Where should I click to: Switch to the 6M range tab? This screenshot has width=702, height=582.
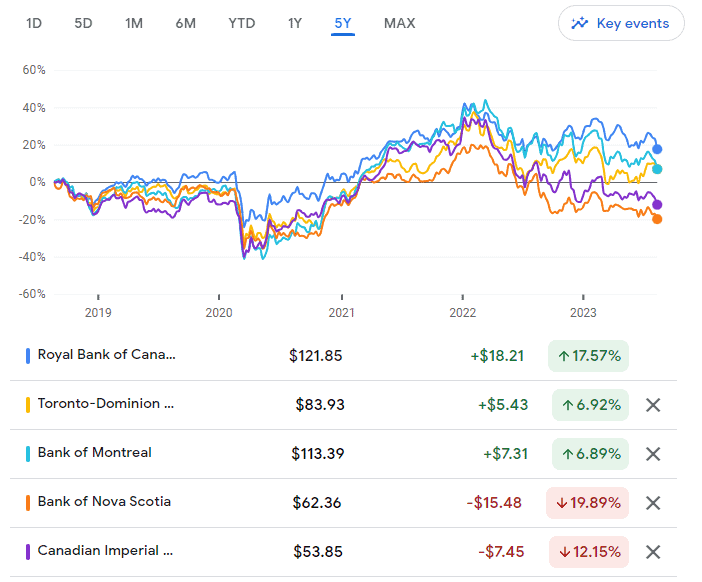coord(186,23)
